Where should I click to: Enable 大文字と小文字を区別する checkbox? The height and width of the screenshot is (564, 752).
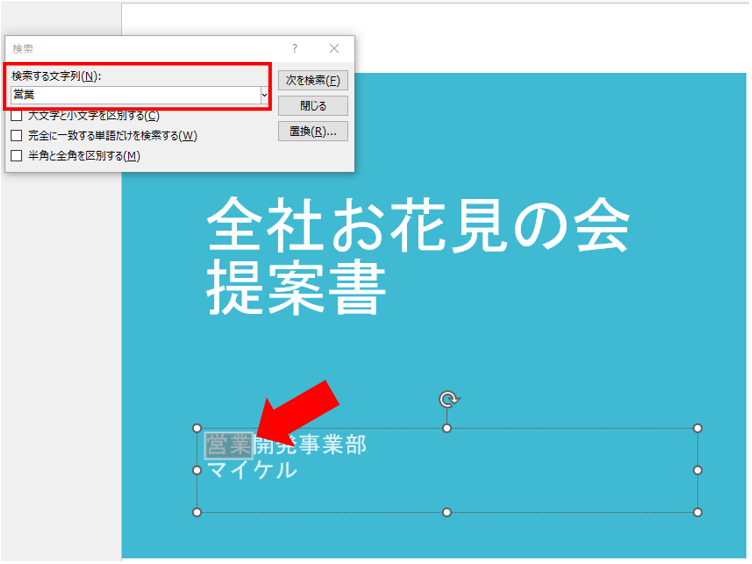17,116
